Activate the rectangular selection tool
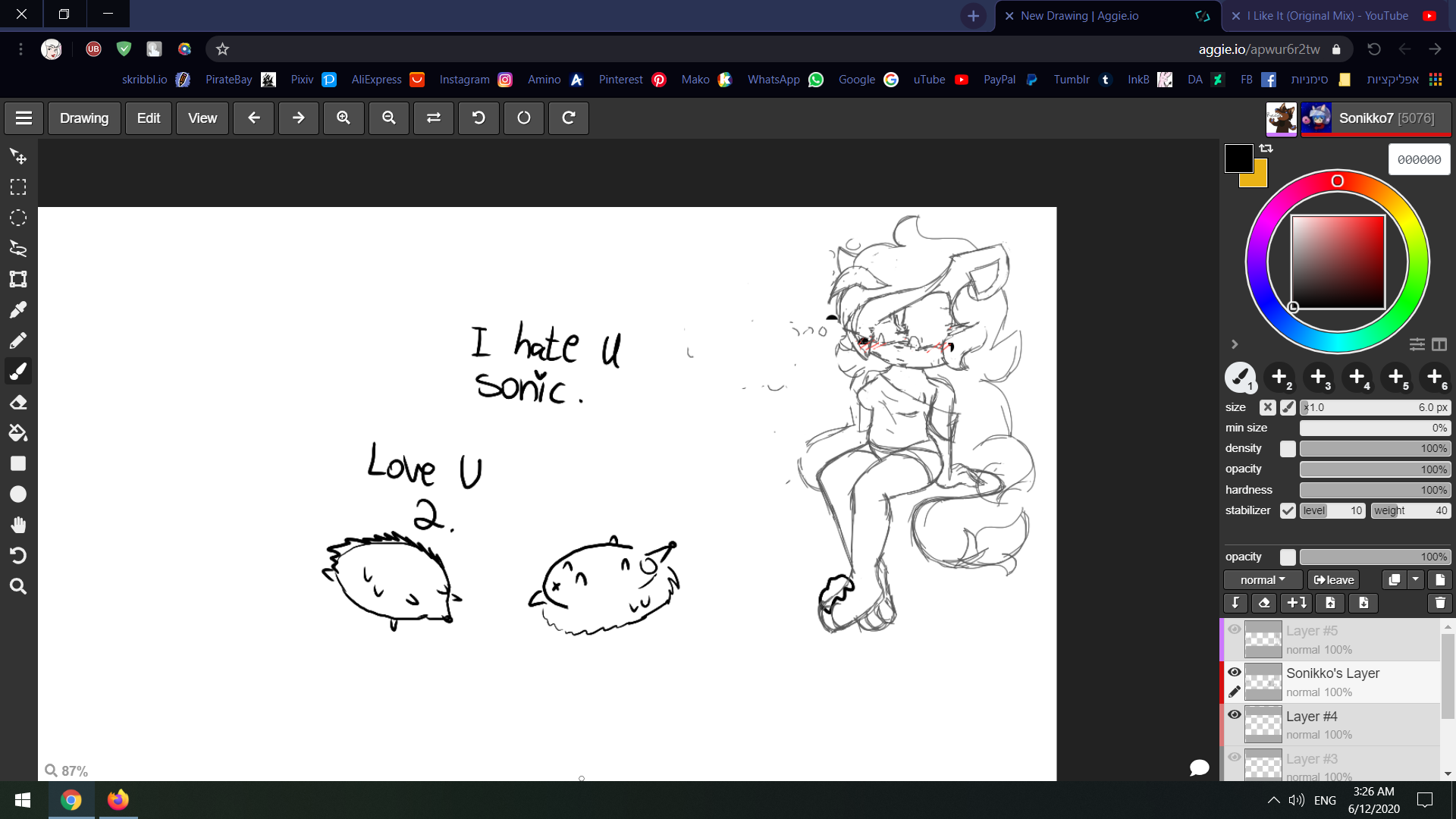 (18, 187)
